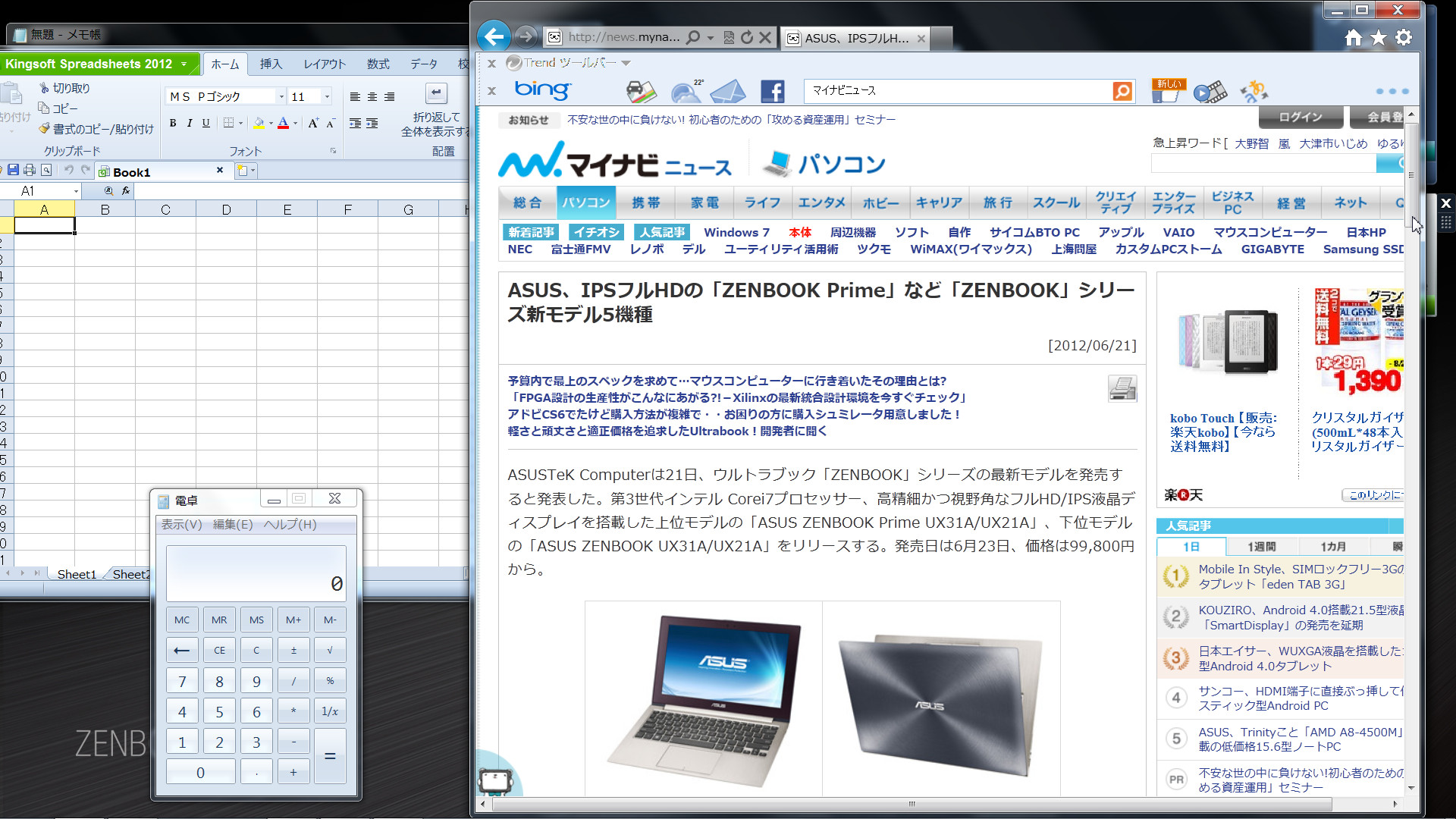The image size is (1456, 819).
Task: Open calculator 表示(V) menu
Action: [x=181, y=524]
